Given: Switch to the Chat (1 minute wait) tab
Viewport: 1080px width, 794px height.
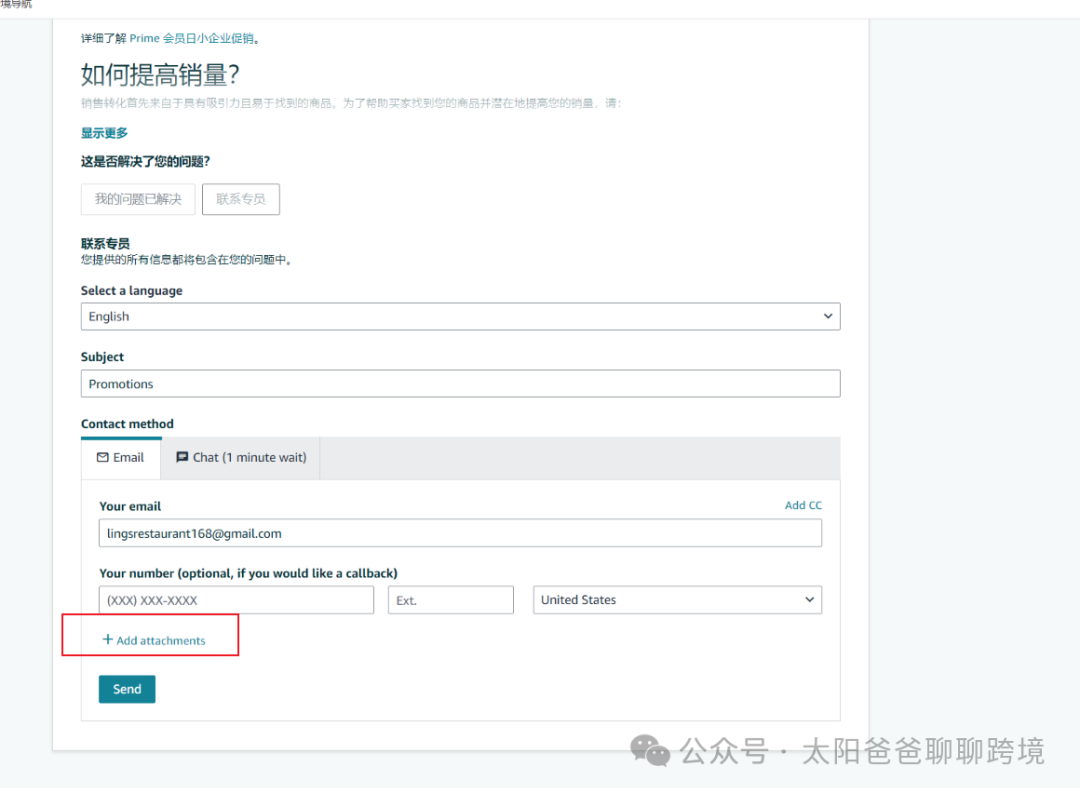Looking at the screenshot, I should click(x=241, y=457).
